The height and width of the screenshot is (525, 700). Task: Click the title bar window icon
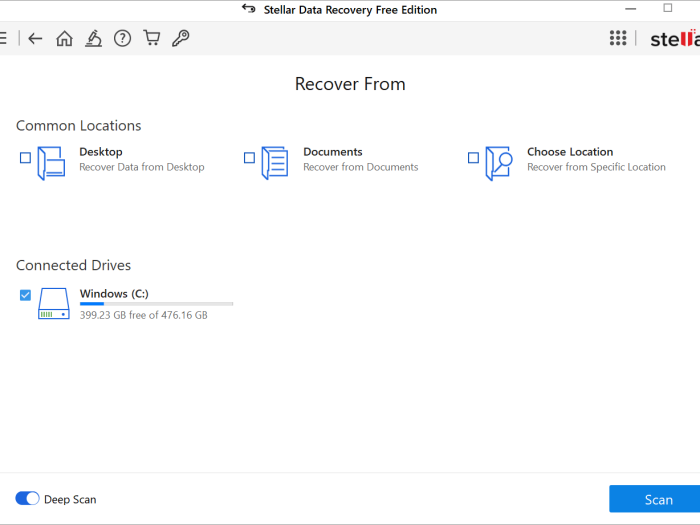(x=249, y=9)
